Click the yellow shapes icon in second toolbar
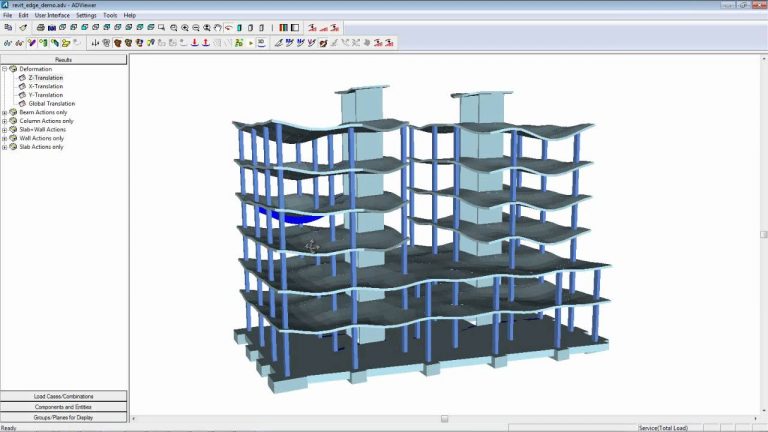This screenshot has height=432, width=768. click(x=66, y=43)
